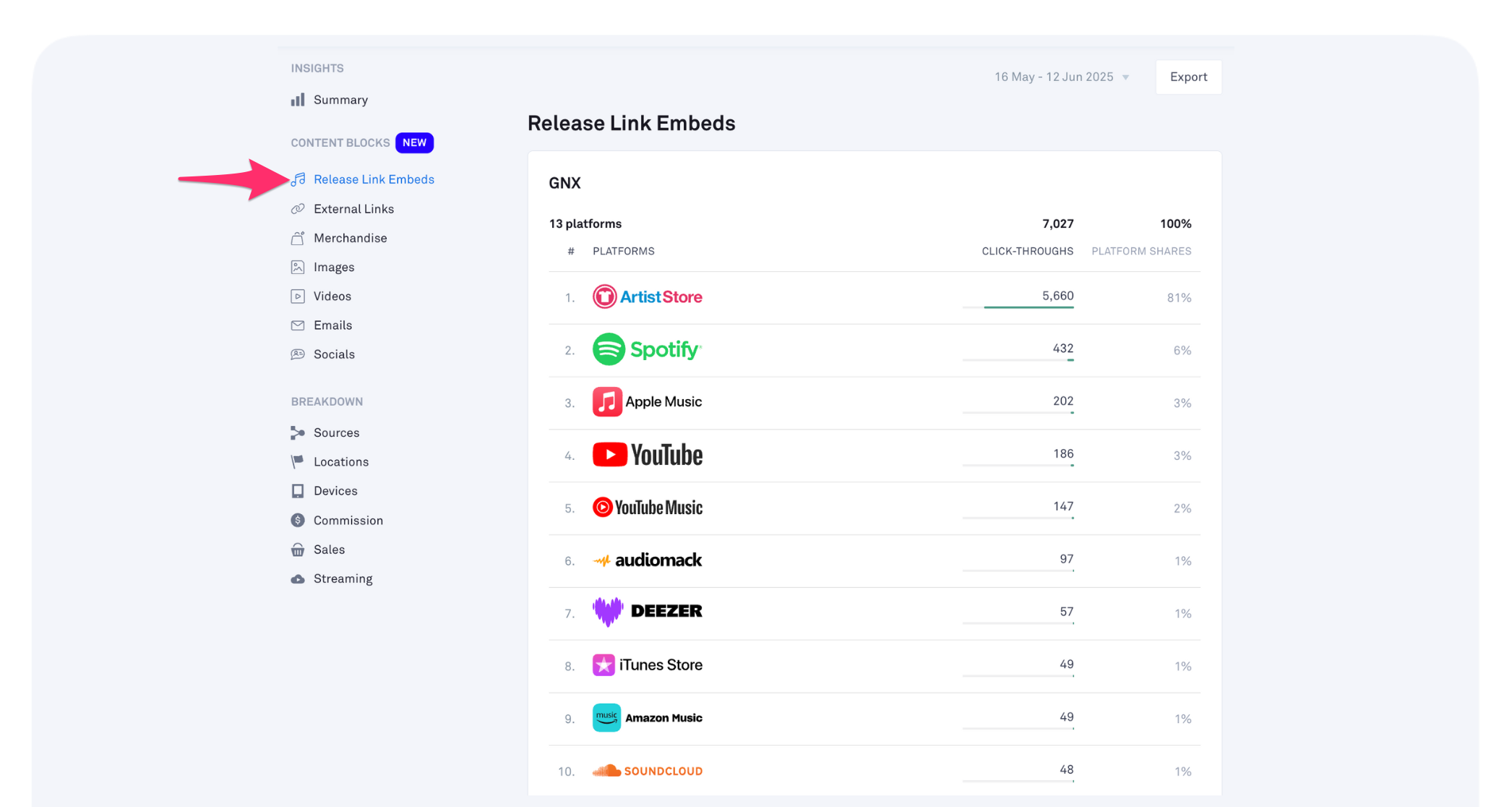
Task: Click the Streaming cloud icon
Action: pos(298,578)
